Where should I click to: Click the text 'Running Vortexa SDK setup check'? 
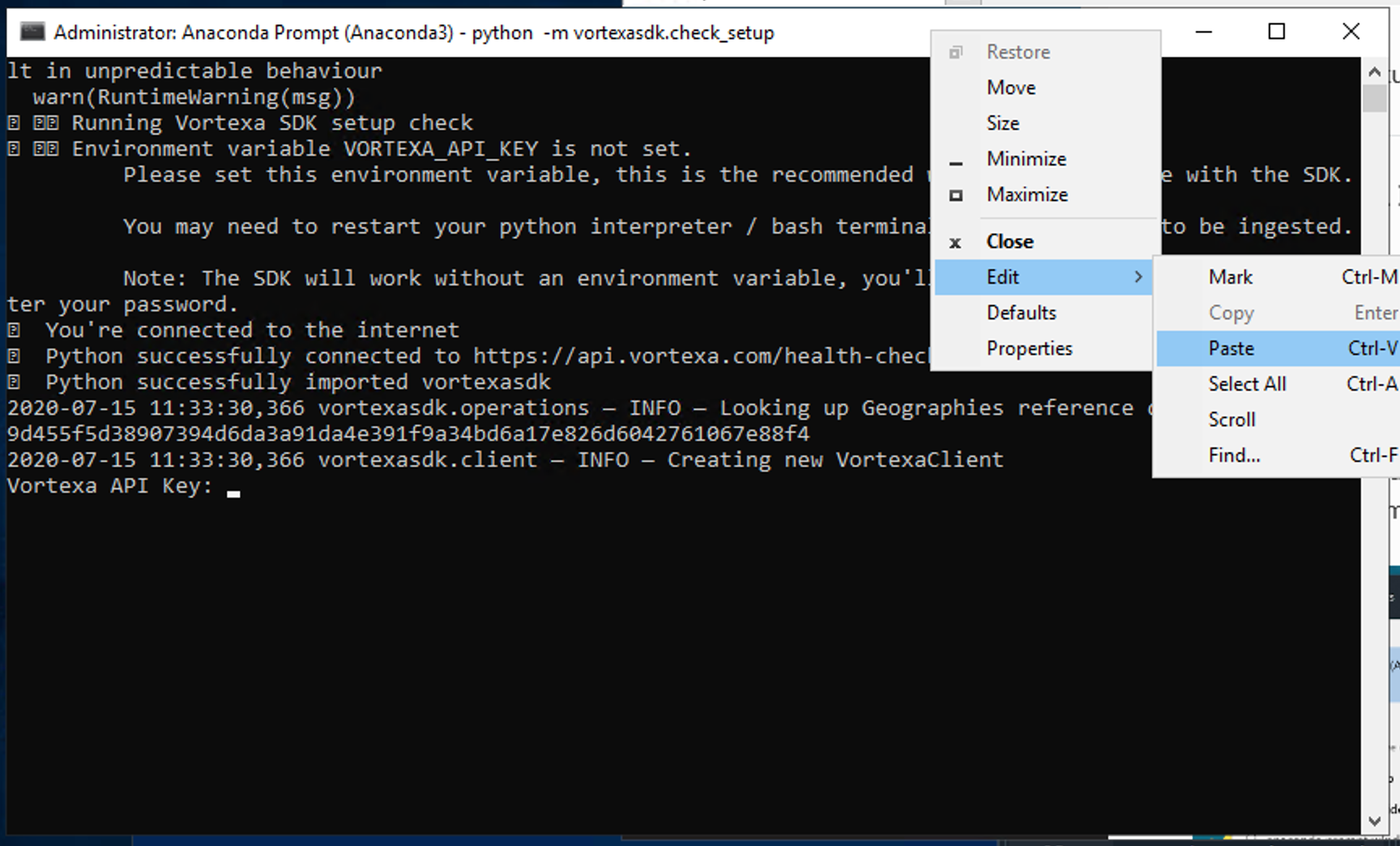point(272,123)
